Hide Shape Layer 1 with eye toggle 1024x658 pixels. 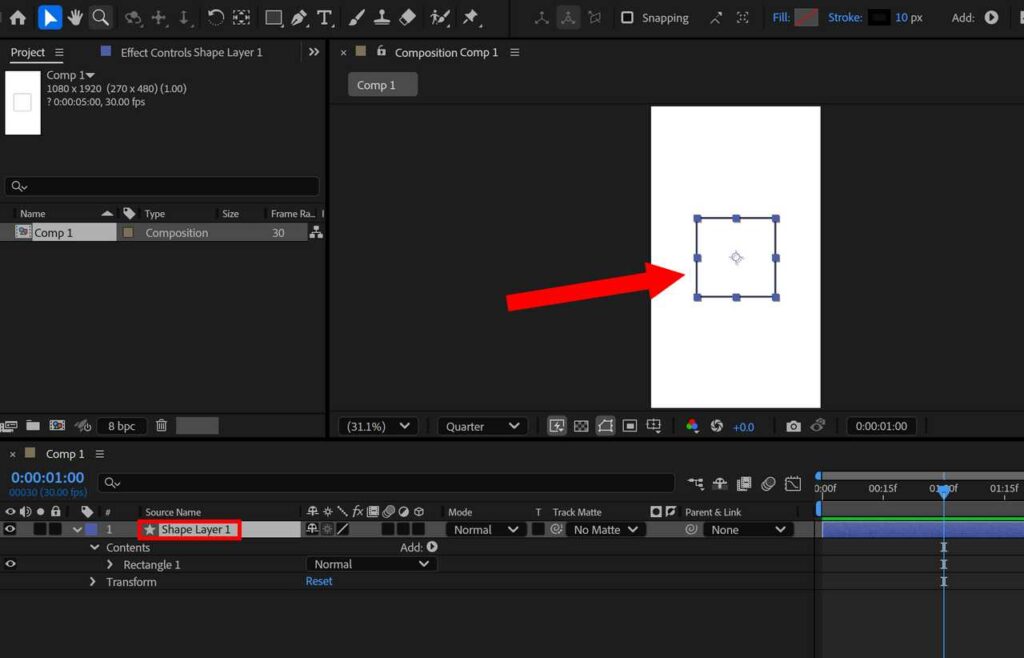click(x=10, y=529)
